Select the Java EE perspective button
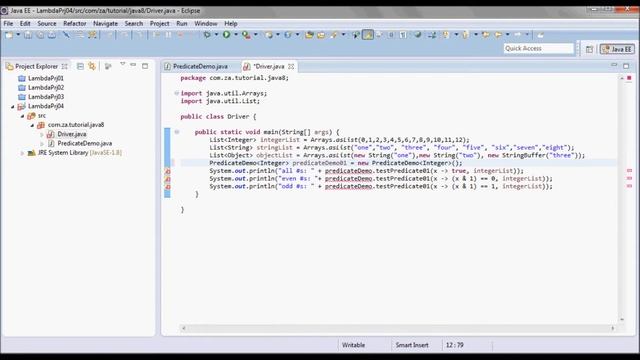 tap(617, 49)
